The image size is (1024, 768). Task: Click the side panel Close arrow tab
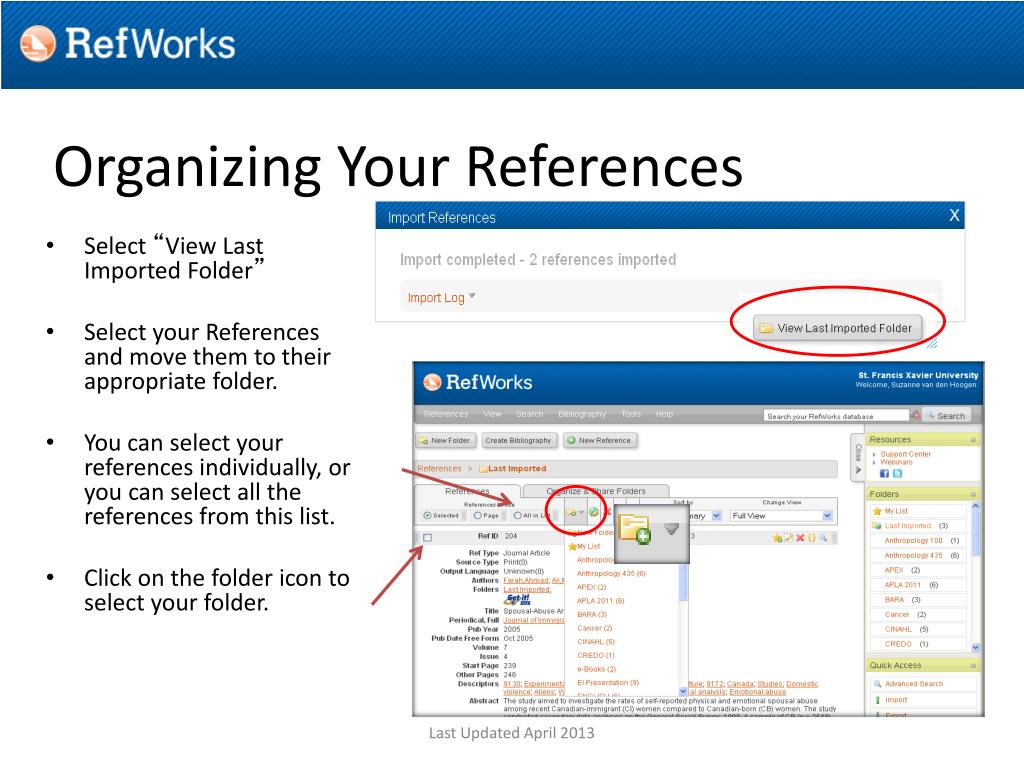[858, 458]
